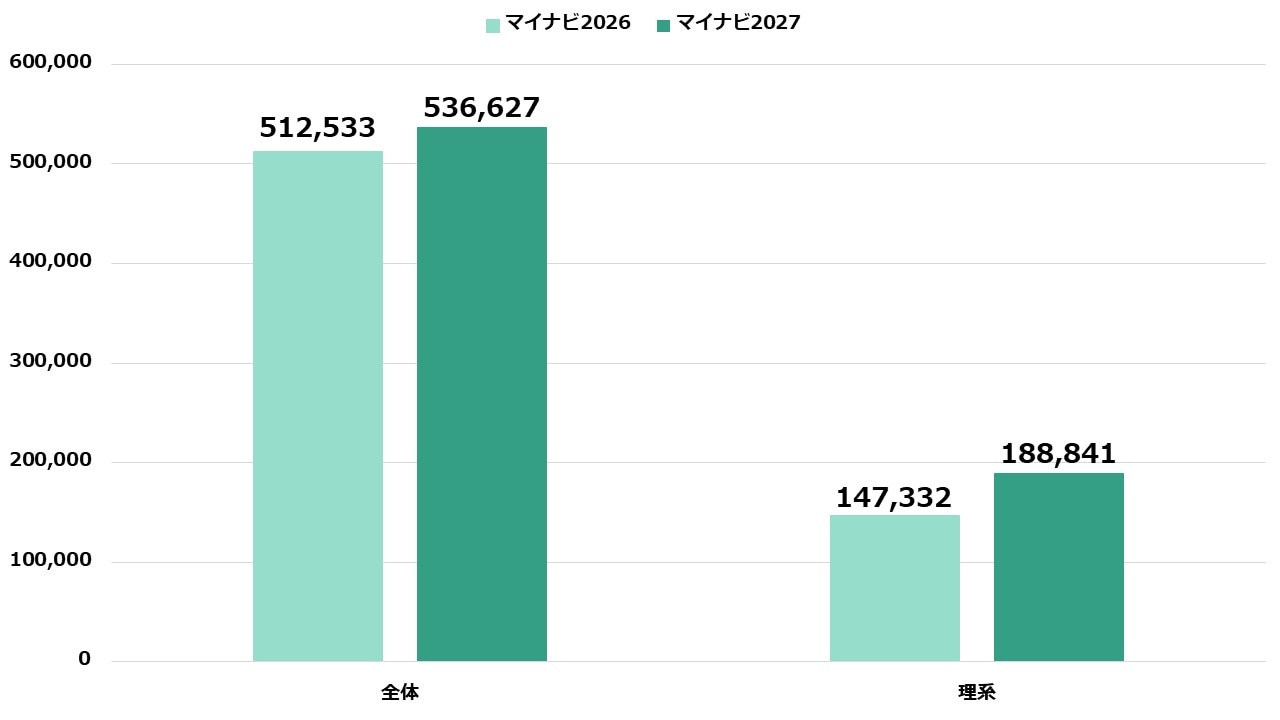
Task: Click the light green 全体 bar
Action: [318, 405]
